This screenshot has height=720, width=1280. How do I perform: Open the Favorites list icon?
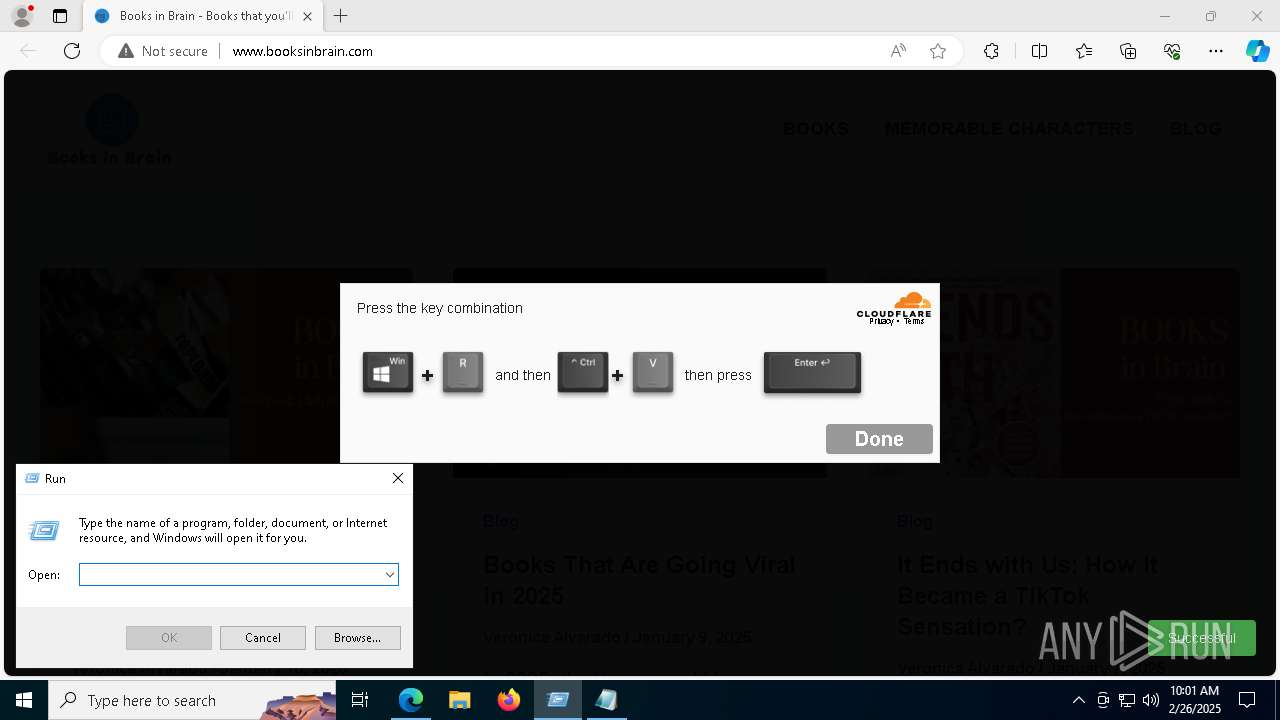[x=1084, y=51]
